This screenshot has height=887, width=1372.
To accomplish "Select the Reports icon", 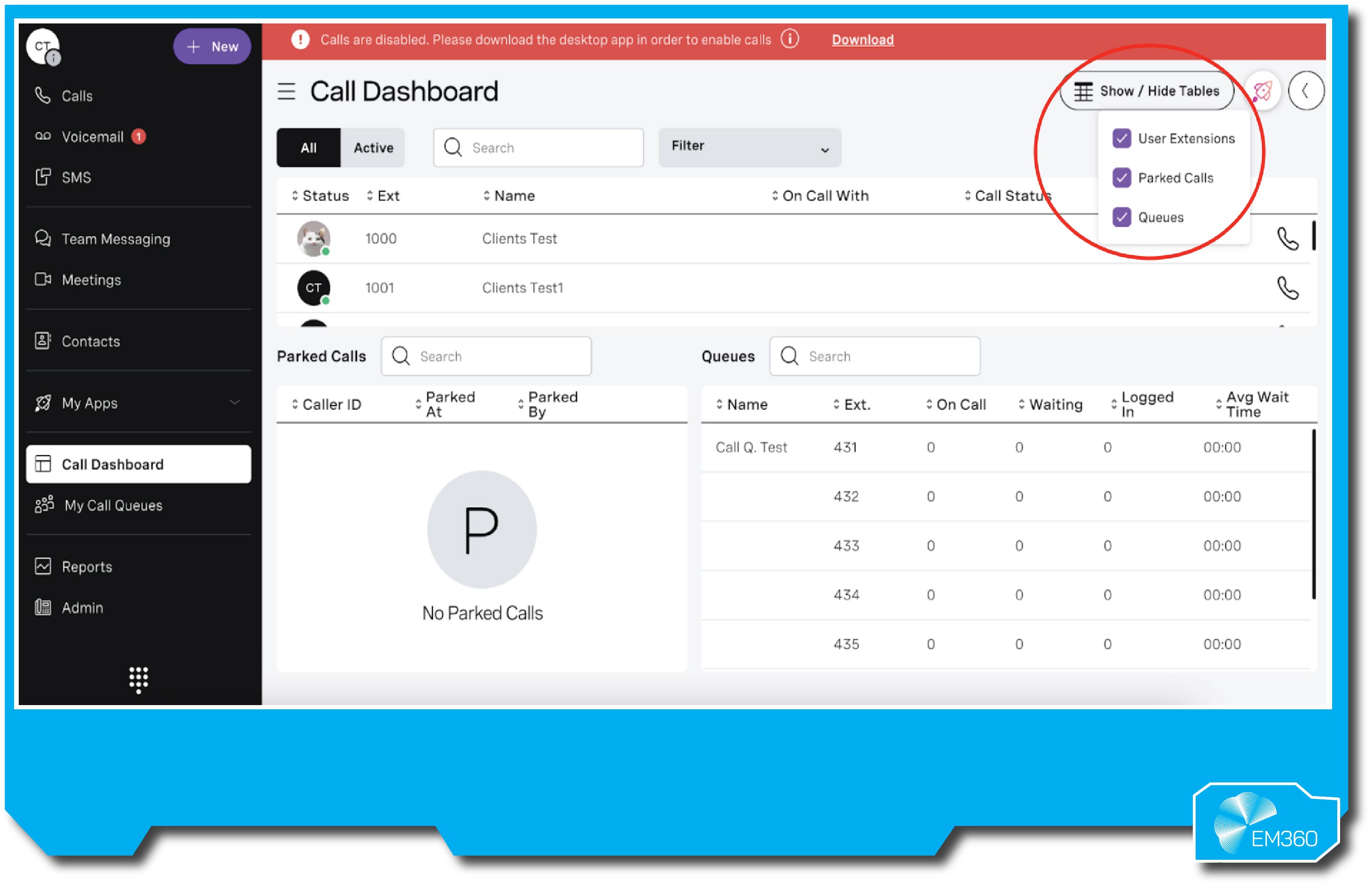I will [42, 566].
